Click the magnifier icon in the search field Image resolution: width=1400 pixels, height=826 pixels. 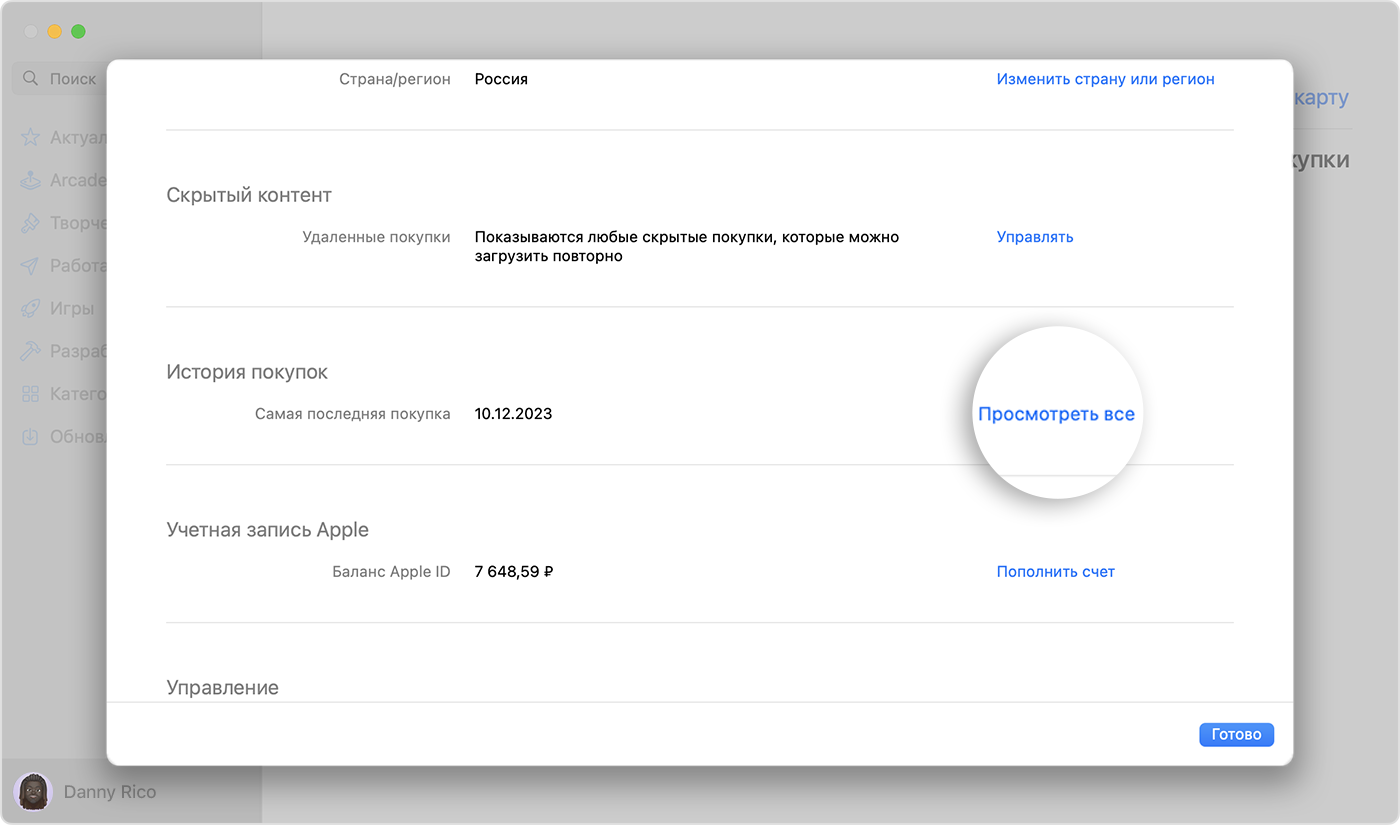tap(31, 78)
